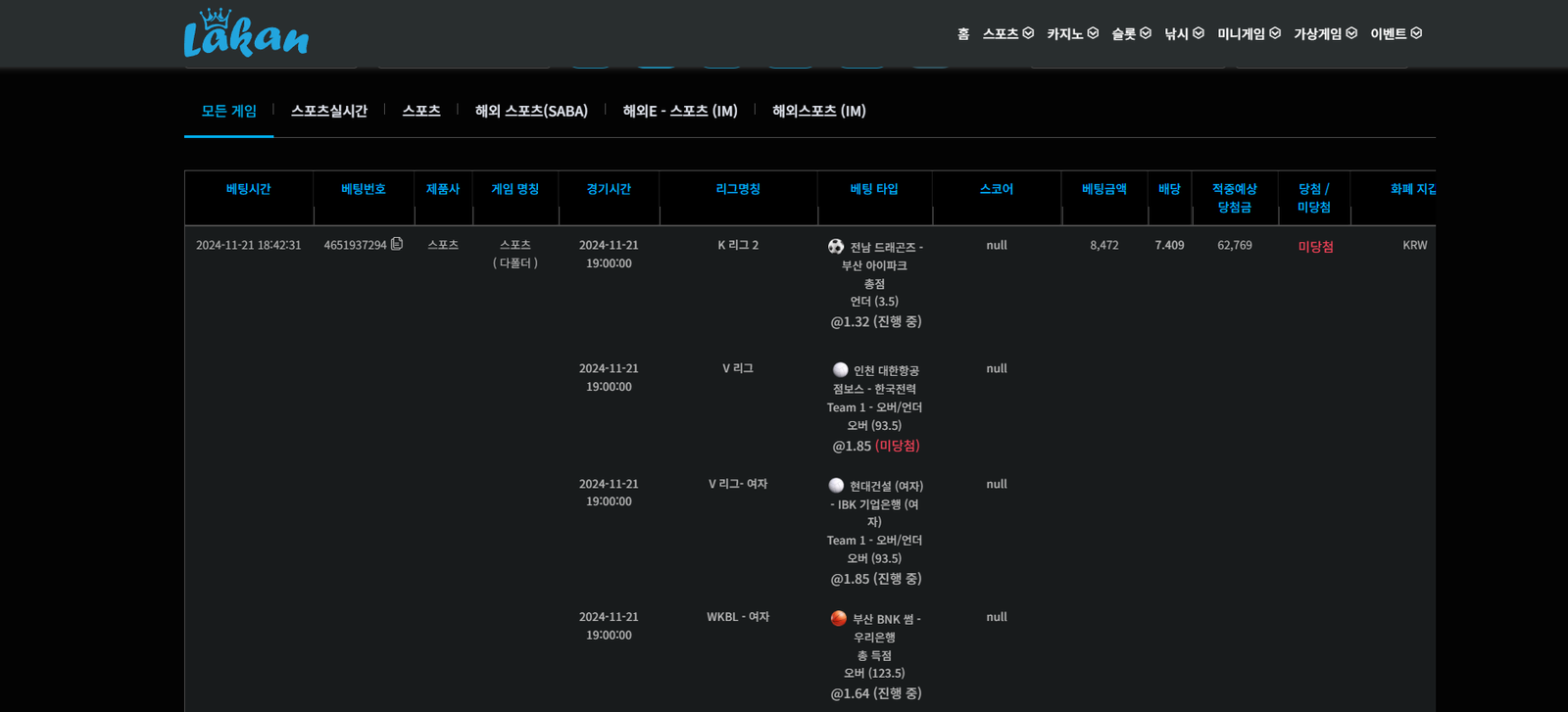Open the 낚시 dropdown menu
Screen dimensions: 1568x712
point(1184,33)
